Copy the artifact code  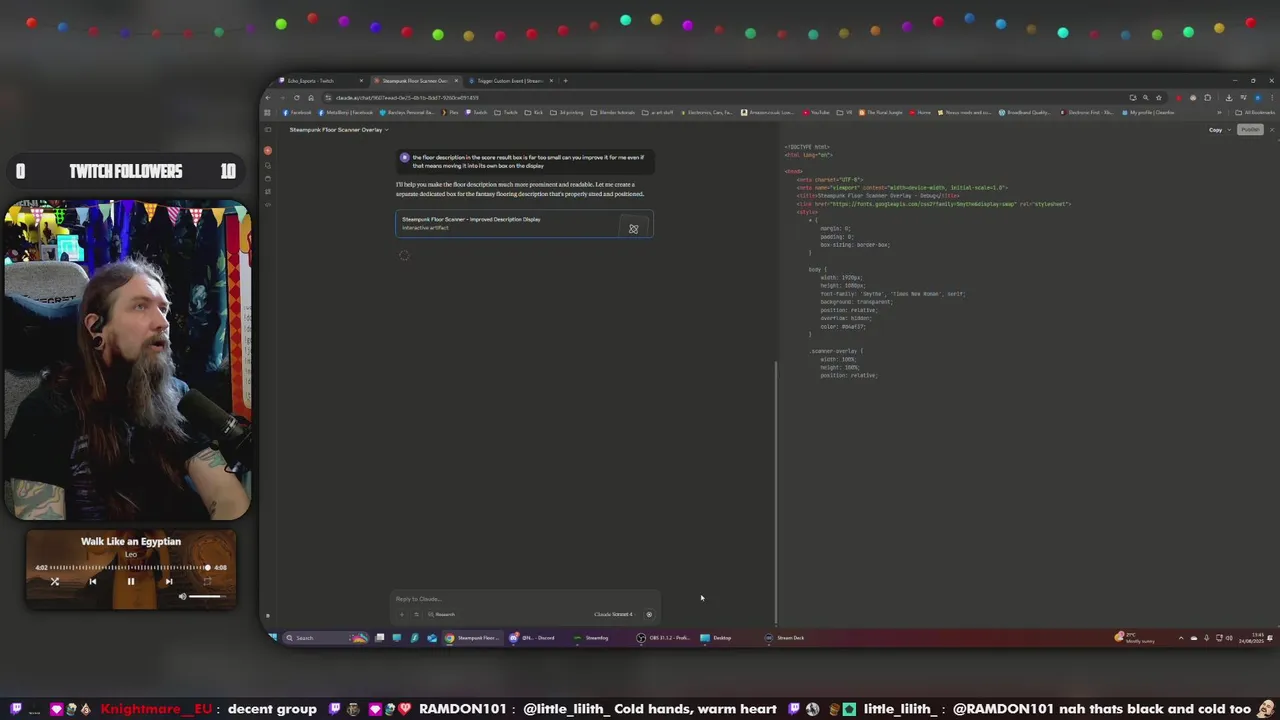coord(1215,129)
